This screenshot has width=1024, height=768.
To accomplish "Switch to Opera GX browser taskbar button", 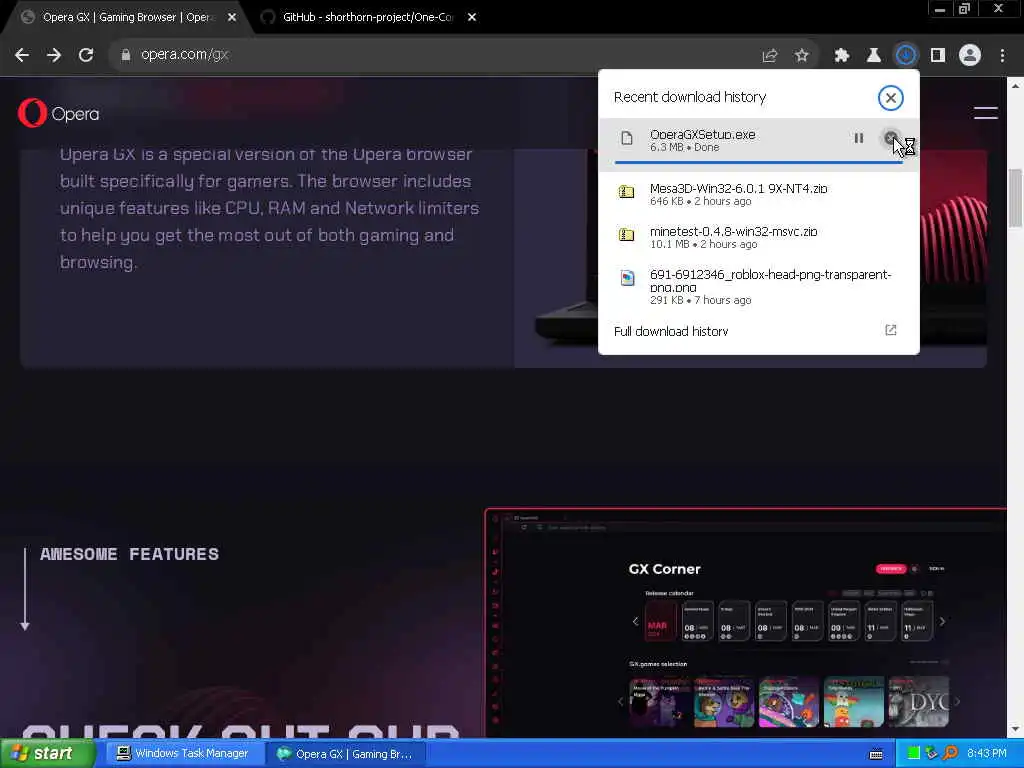I will (x=346, y=754).
